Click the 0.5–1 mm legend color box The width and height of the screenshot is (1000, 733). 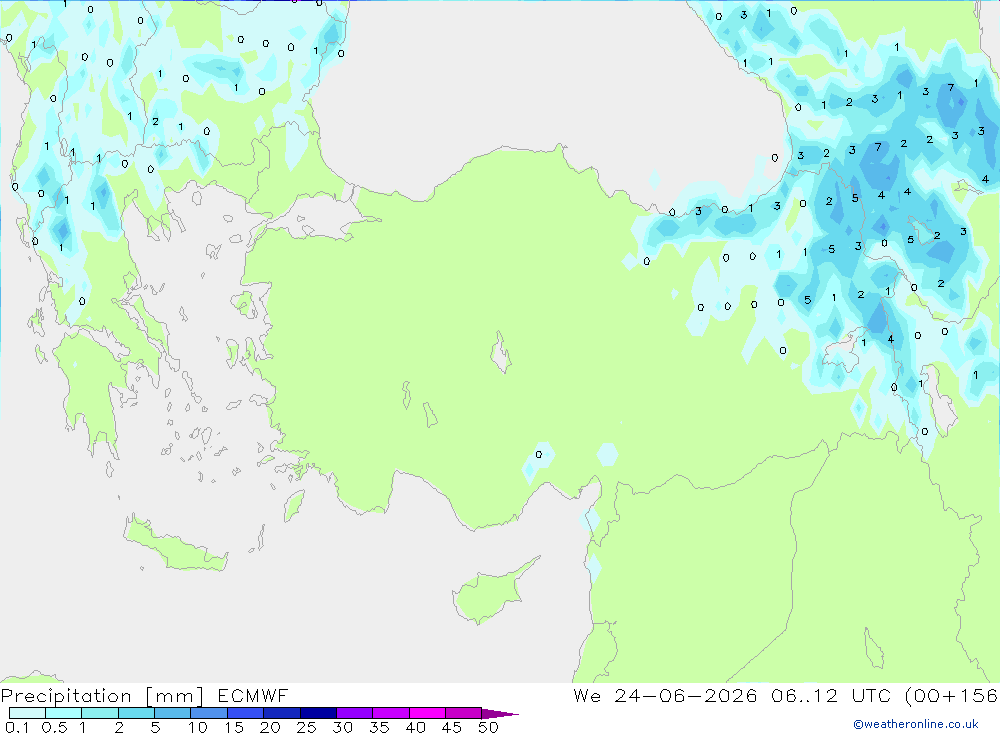click(64, 713)
